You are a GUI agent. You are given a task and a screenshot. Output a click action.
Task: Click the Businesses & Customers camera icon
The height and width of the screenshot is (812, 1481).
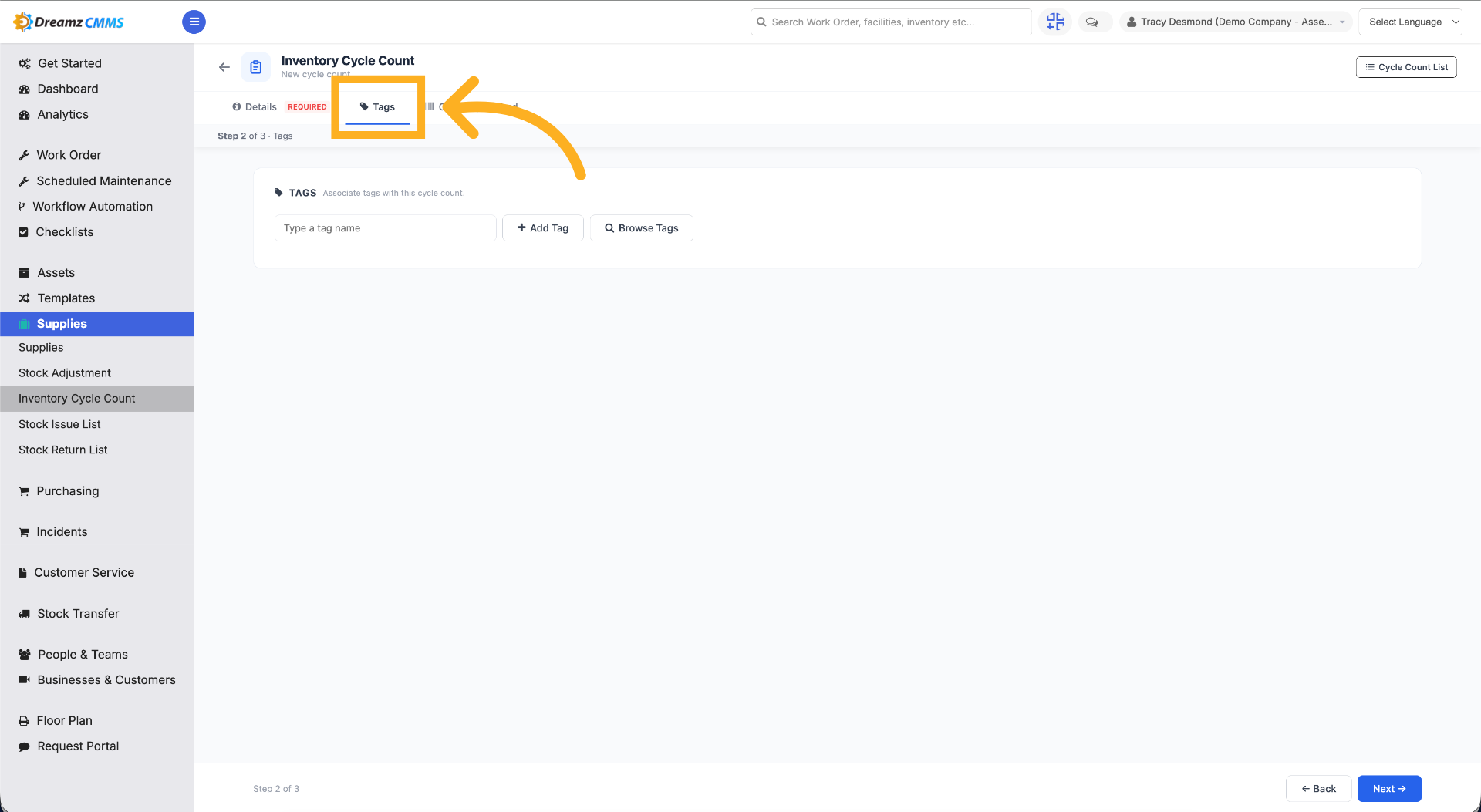[x=24, y=679]
